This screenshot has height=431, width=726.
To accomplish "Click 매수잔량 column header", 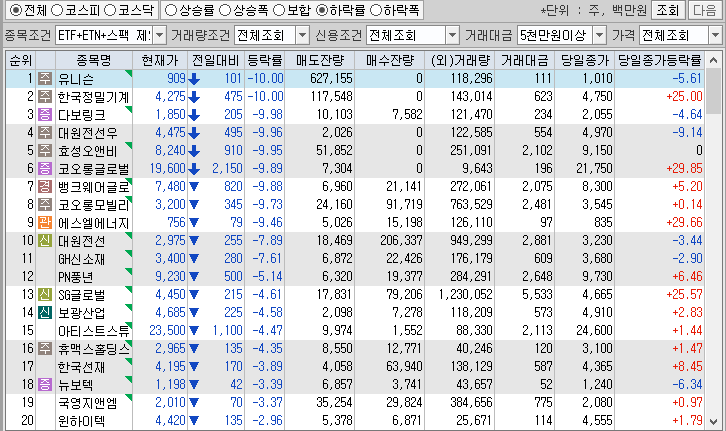I will pos(389,60).
